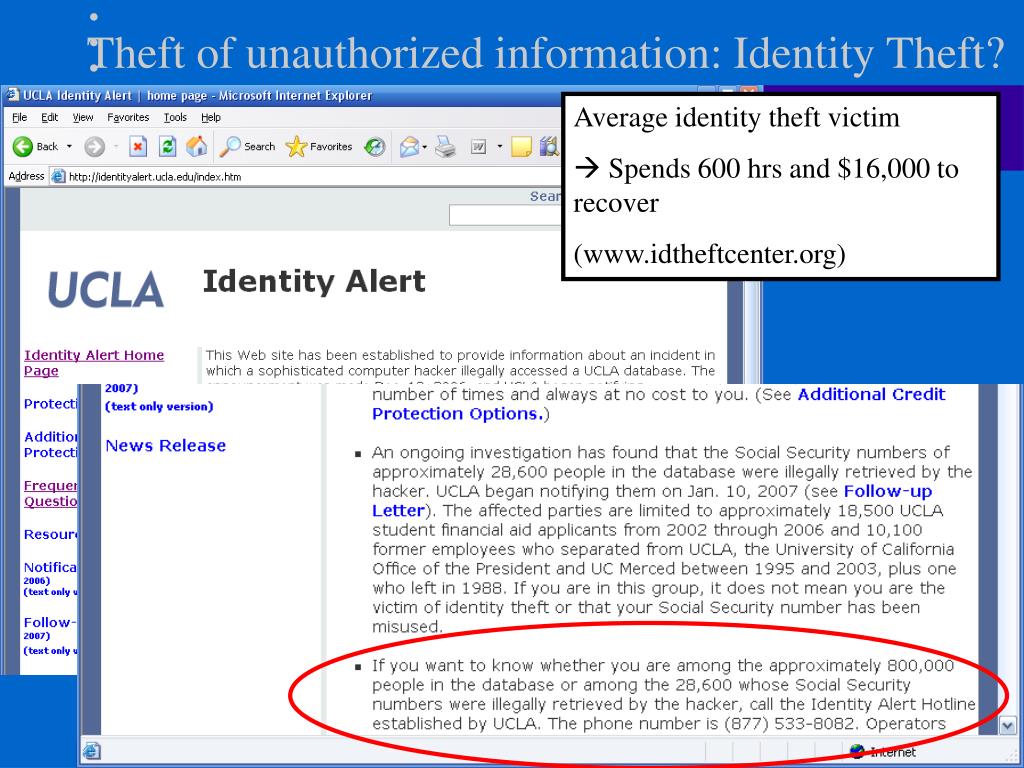This screenshot has height=768, width=1024.
Task: Open the Edit menu
Action: tap(50, 118)
